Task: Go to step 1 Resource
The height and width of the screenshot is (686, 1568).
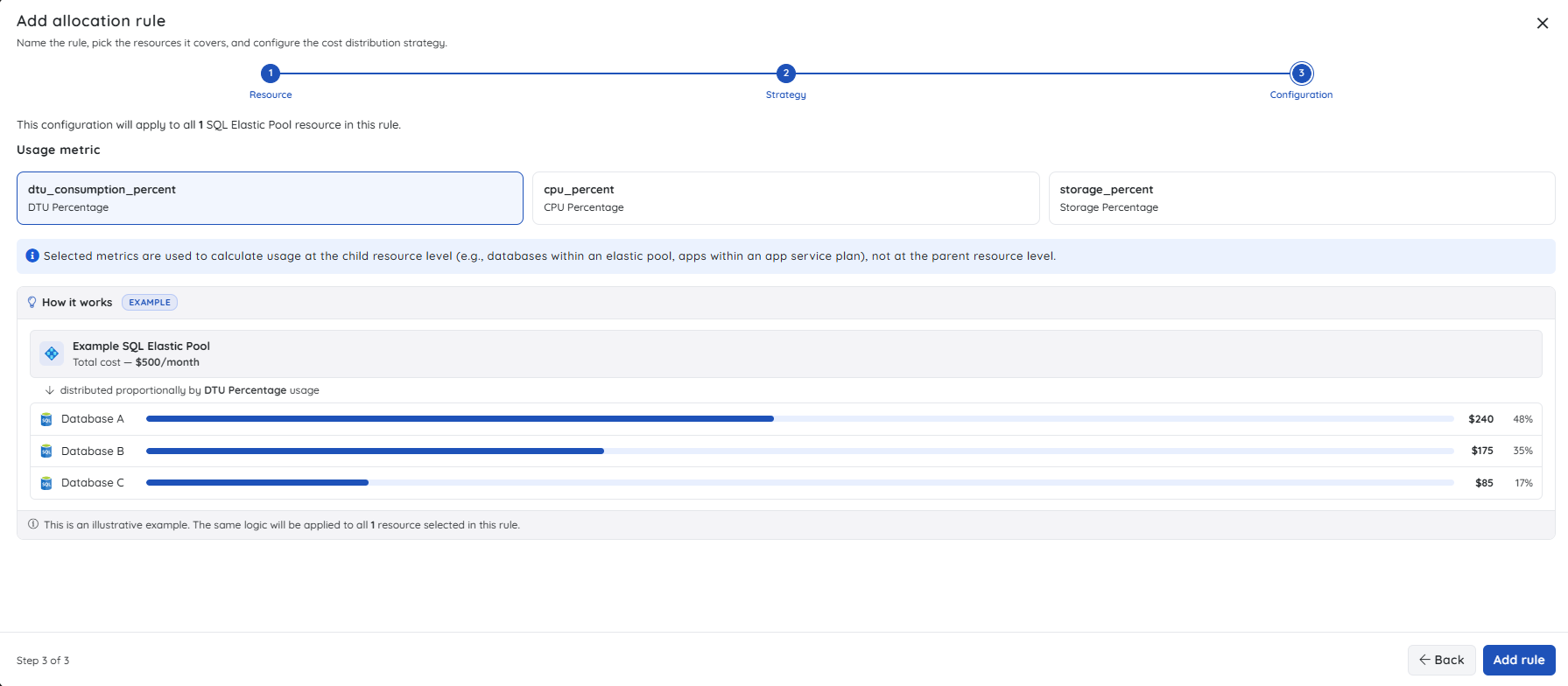Action: point(271,73)
